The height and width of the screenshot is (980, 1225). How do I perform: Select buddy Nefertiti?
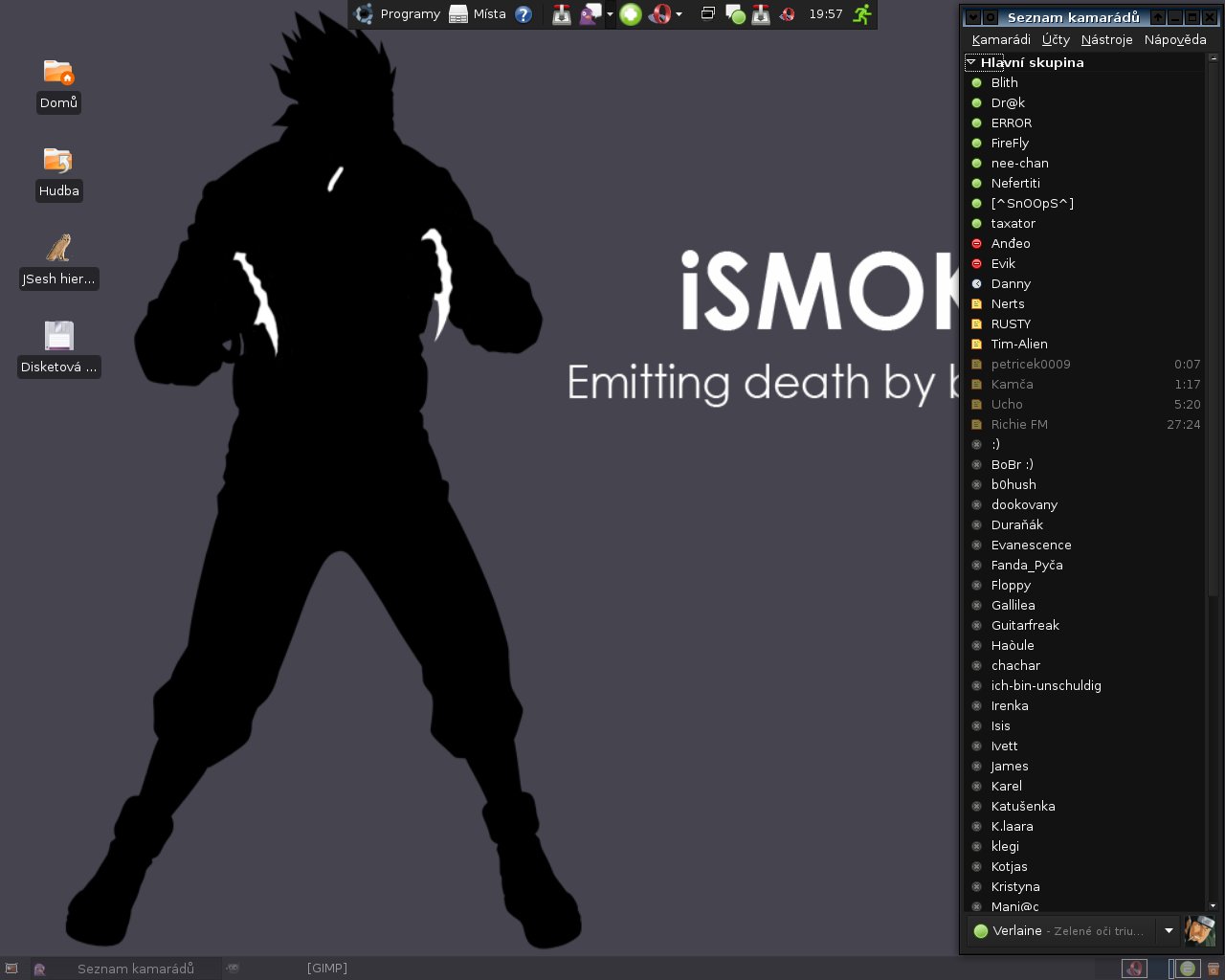pyautogui.click(x=1085, y=183)
